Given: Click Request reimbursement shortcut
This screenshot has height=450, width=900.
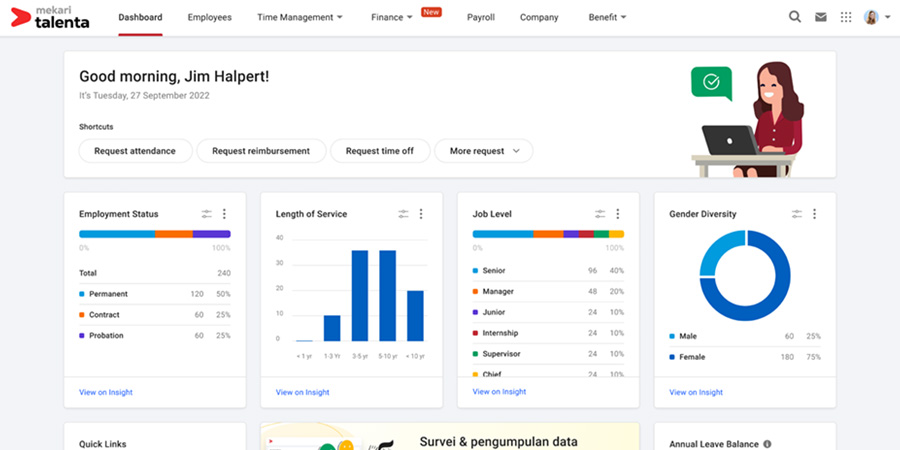Looking at the screenshot, I should pyautogui.click(x=261, y=151).
